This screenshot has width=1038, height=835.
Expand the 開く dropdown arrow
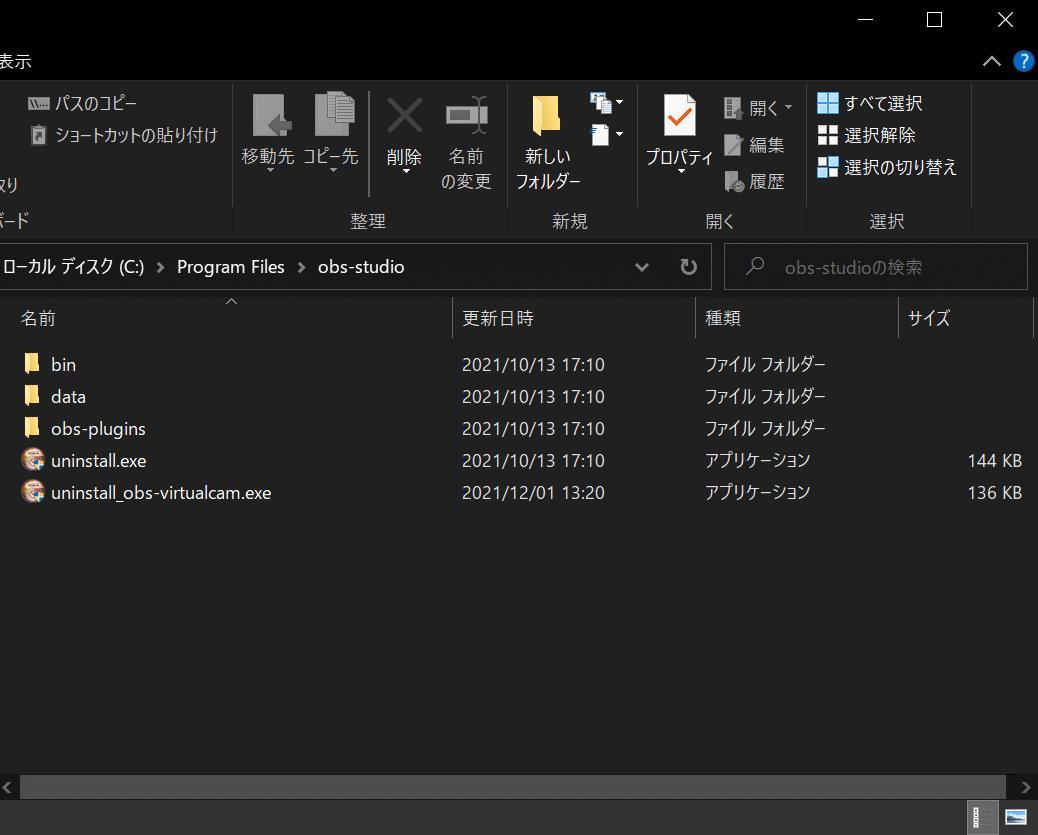tap(788, 107)
